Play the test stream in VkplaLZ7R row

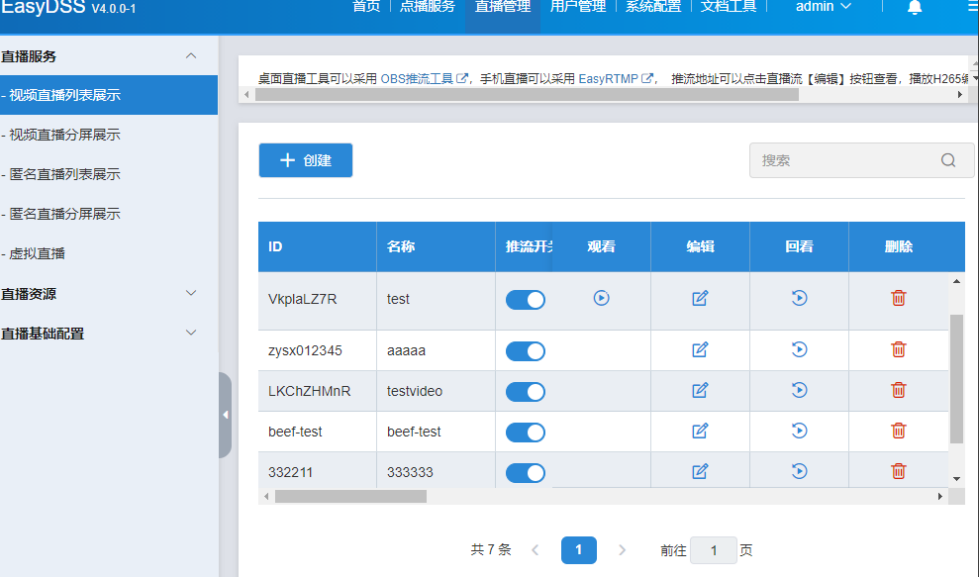[601, 298]
